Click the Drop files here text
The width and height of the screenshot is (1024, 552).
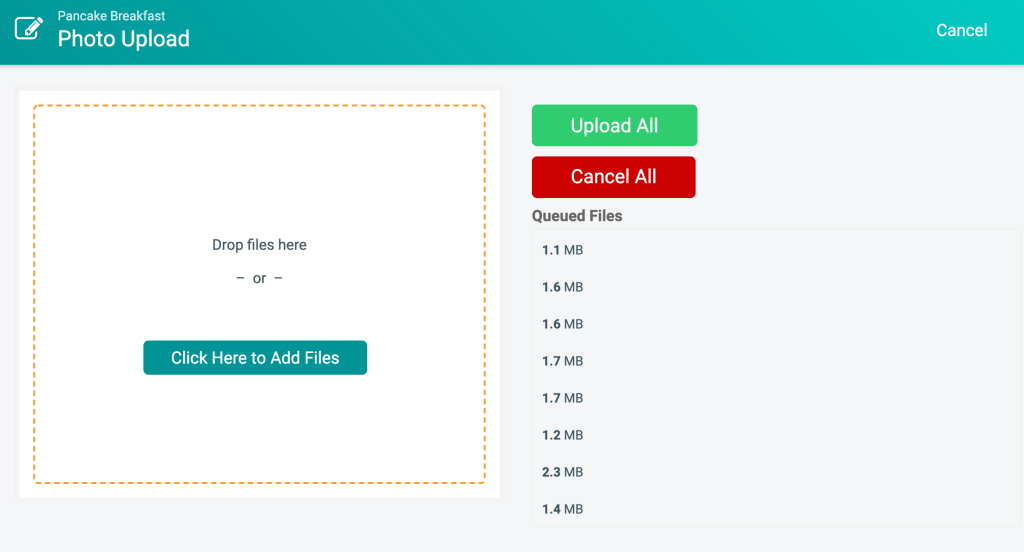259,245
